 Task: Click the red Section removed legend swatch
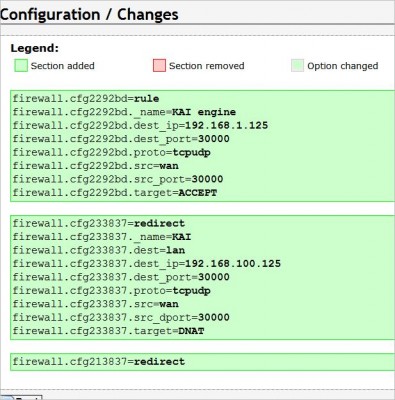159,66
